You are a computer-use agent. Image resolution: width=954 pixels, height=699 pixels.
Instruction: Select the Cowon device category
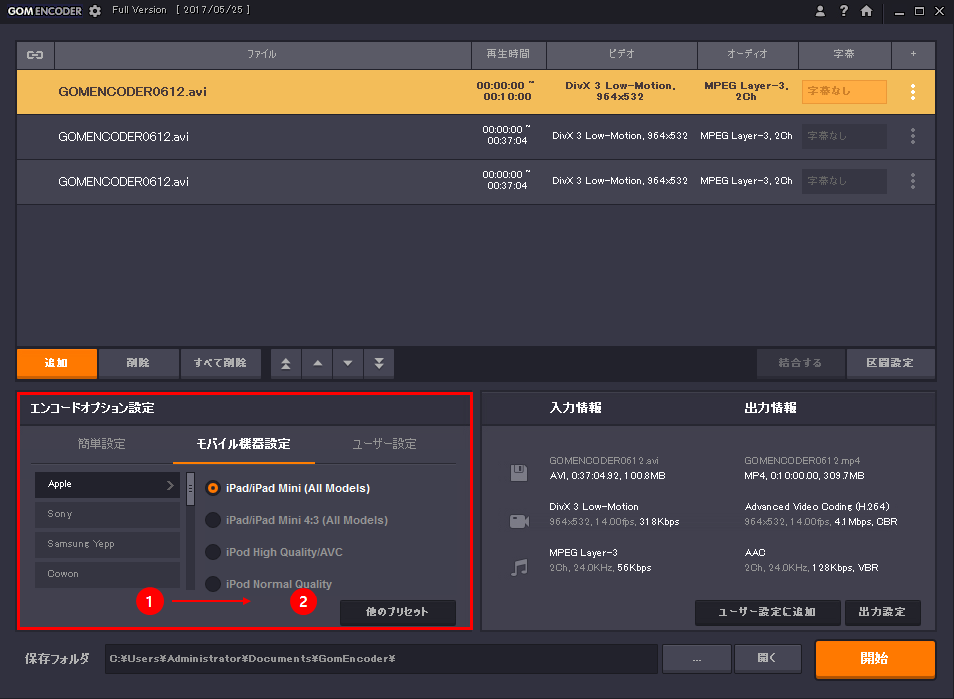pos(107,574)
